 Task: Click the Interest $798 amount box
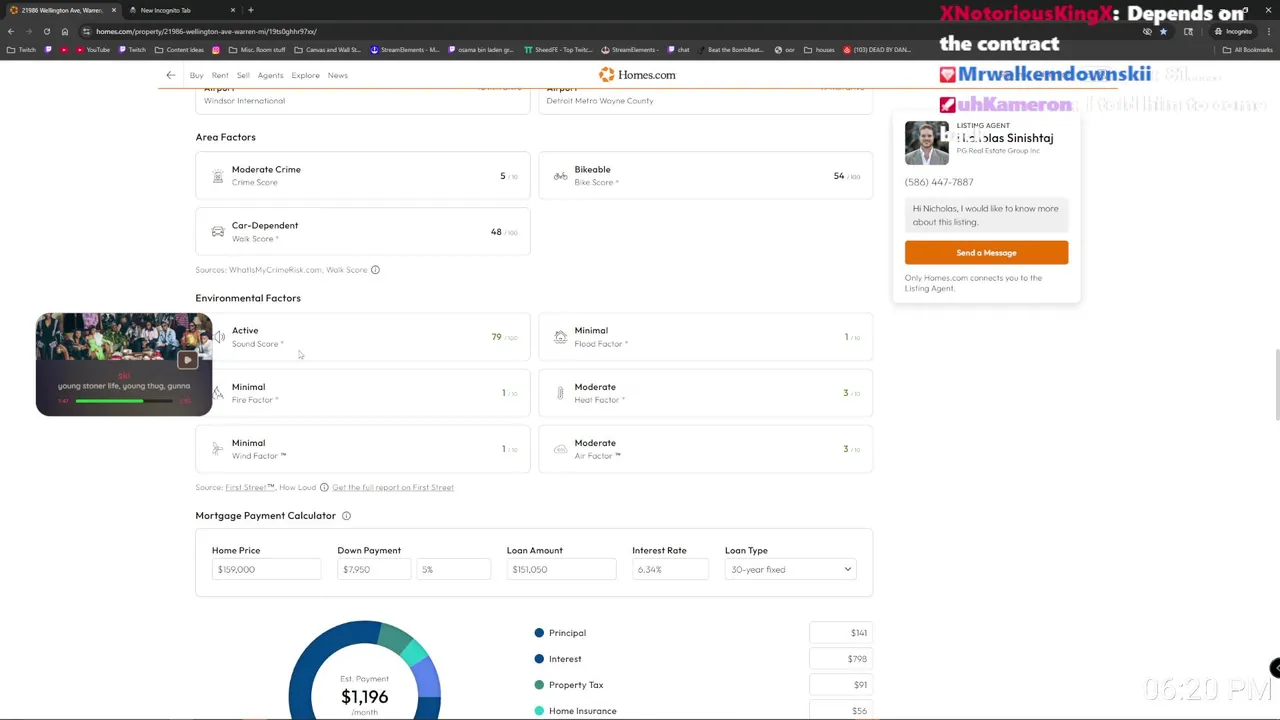coord(840,659)
